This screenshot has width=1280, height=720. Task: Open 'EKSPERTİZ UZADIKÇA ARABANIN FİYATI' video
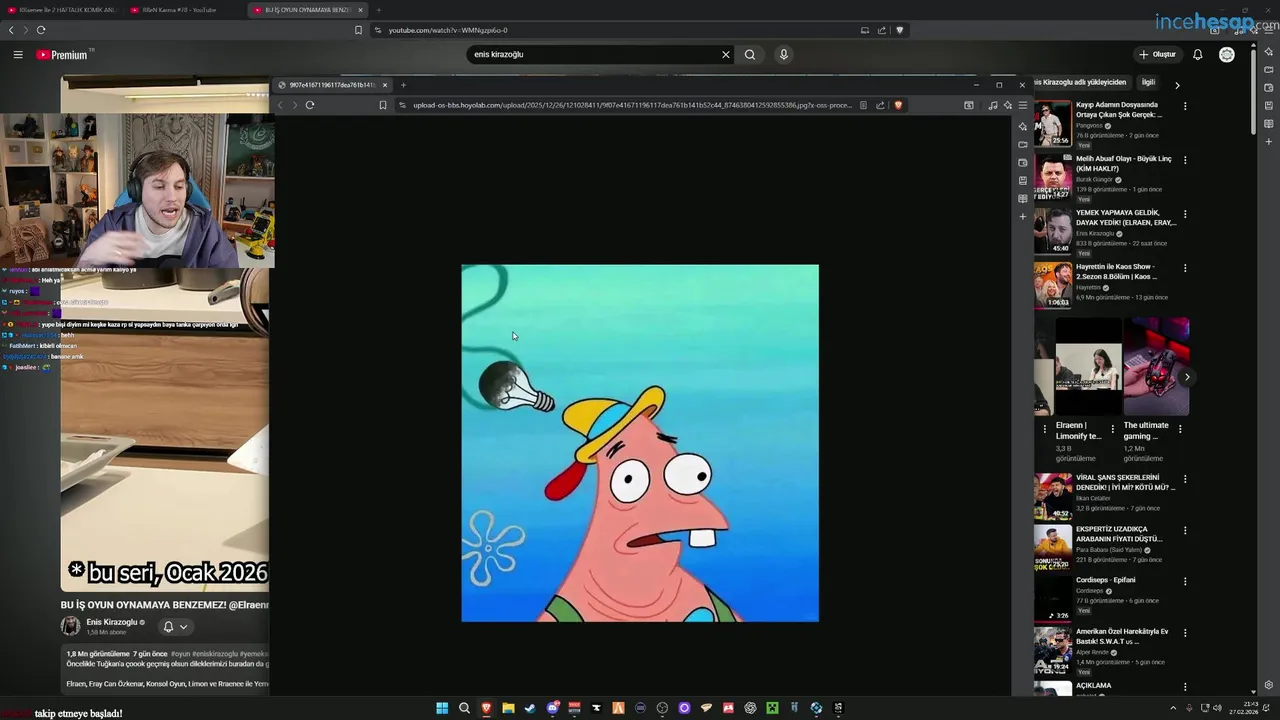(1119, 533)
